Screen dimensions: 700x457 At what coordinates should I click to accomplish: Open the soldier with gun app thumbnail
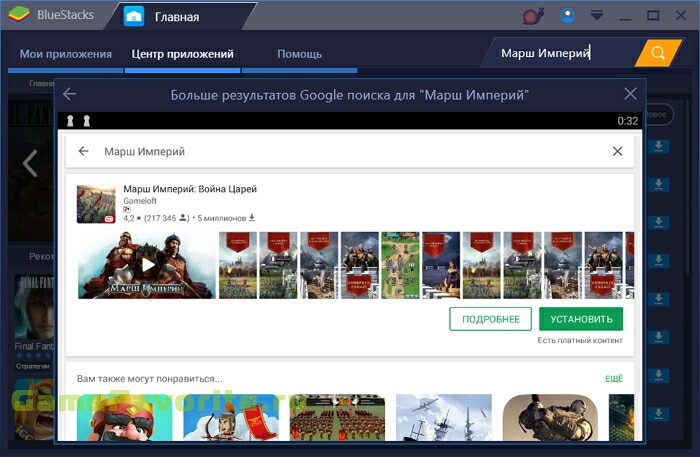tap(550, 417)
